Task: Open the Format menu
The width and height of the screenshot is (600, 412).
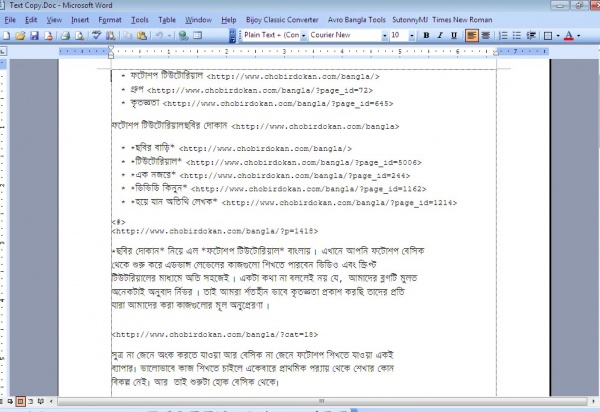Action: coord(110,20)
